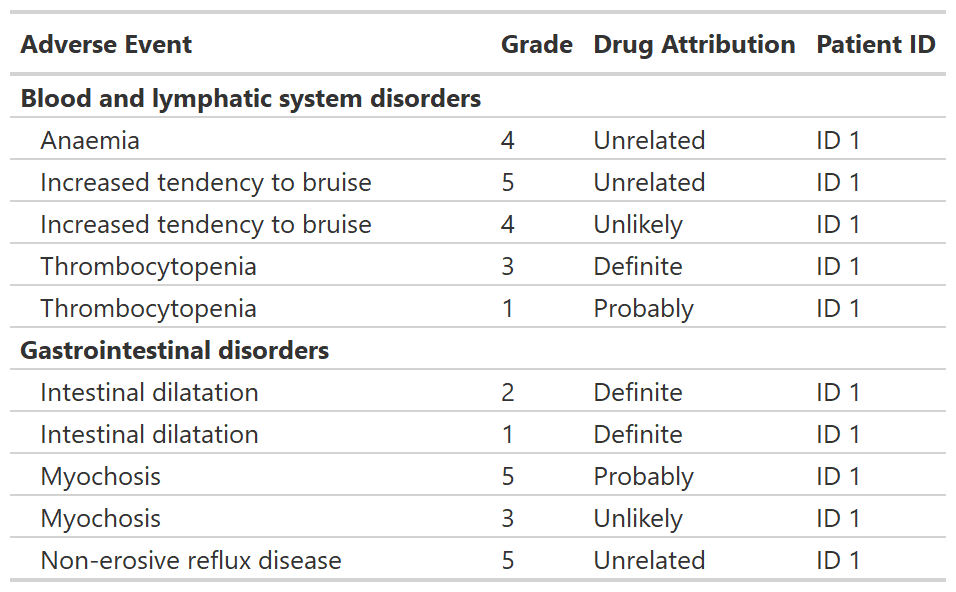The height and width of the screenshot is (592, 956).
Task: Select the Patient ID cell in Anaemia row
Action: coord(837,141)
